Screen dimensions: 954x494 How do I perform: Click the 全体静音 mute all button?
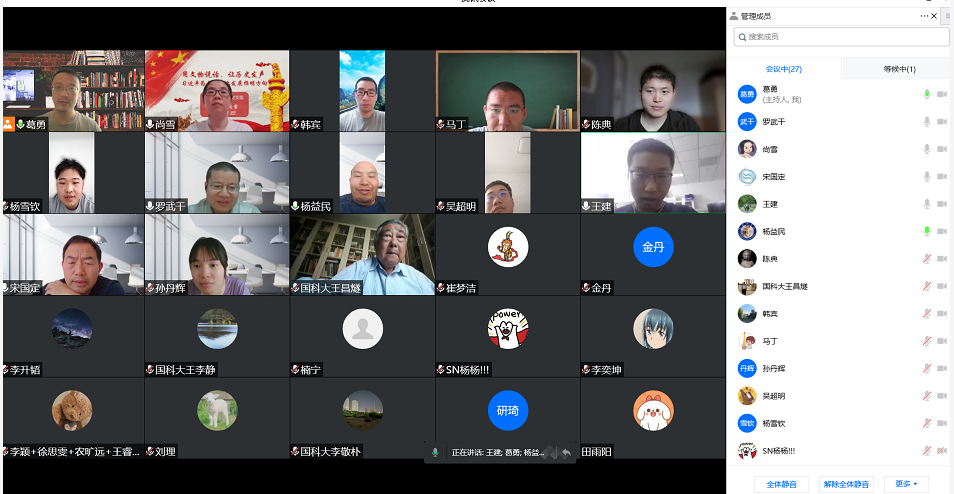pyautogui.click(x=782, y=484)
